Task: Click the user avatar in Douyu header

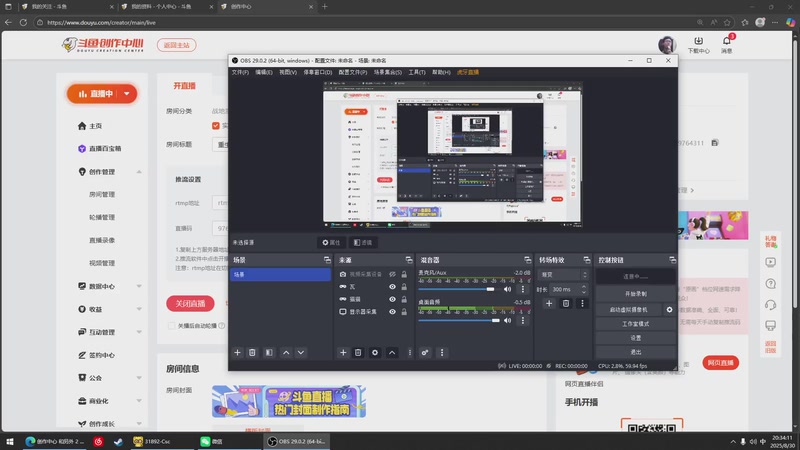Action: pyautogui.click(x=667, y=45)
